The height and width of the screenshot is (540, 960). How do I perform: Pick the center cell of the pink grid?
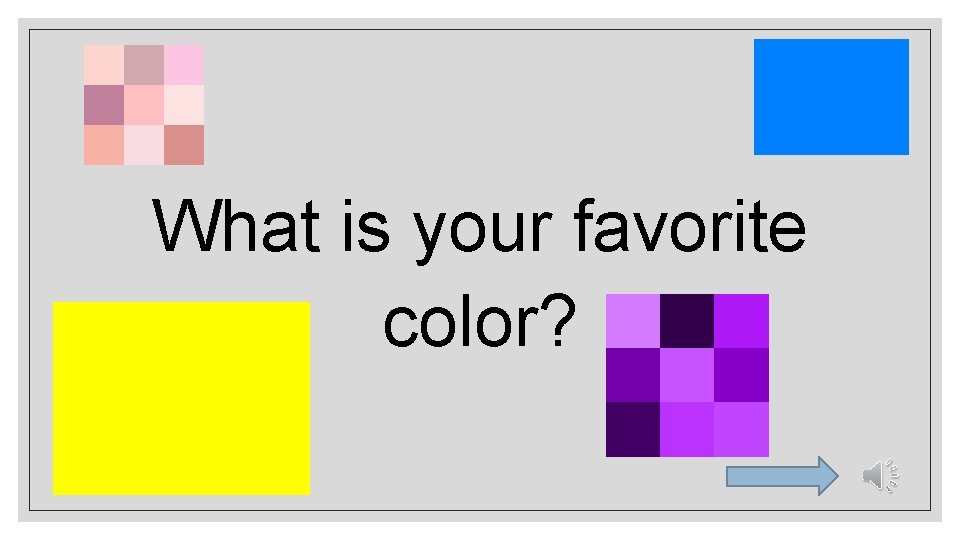pos(144,105)
